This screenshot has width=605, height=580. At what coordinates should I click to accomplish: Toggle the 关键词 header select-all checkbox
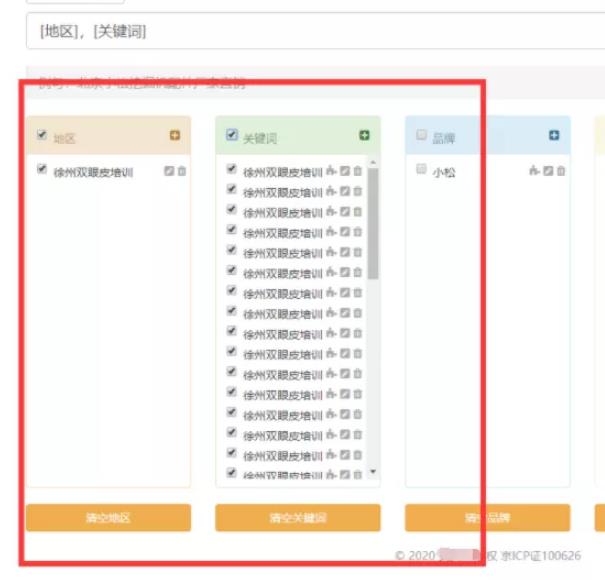pos(232,135)
